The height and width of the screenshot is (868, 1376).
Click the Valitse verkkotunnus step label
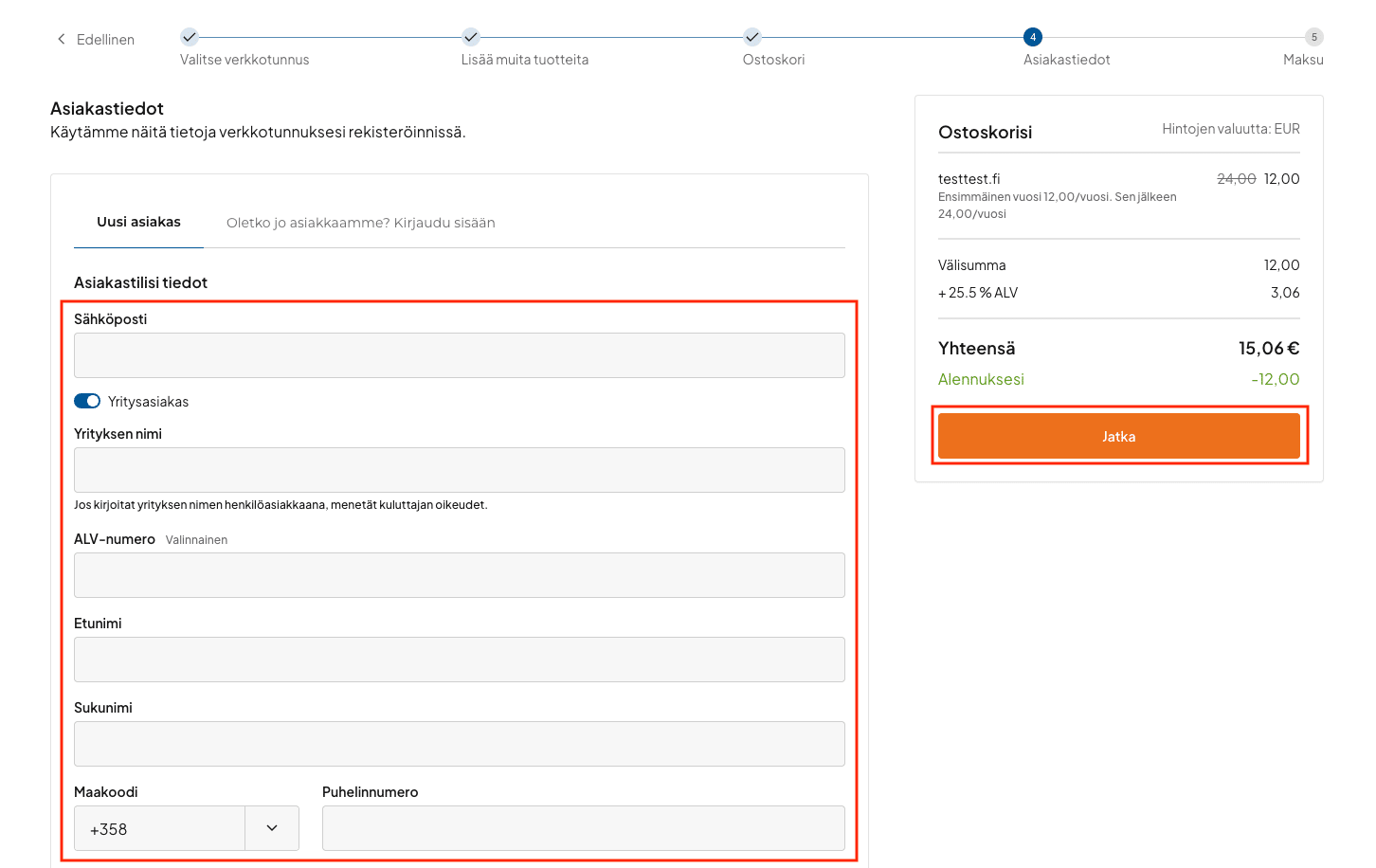[x=244, y=60]
